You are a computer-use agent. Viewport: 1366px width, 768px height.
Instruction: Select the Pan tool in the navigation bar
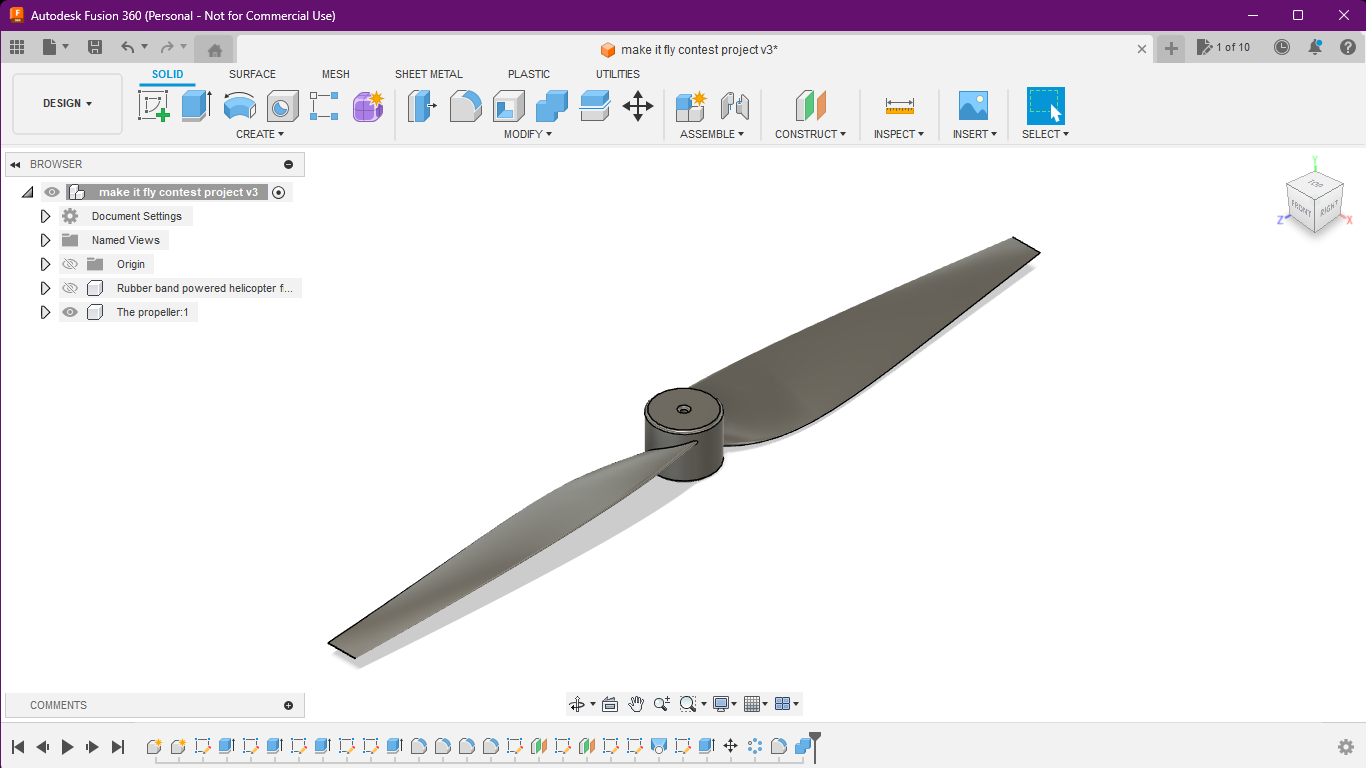click(636, 703)
